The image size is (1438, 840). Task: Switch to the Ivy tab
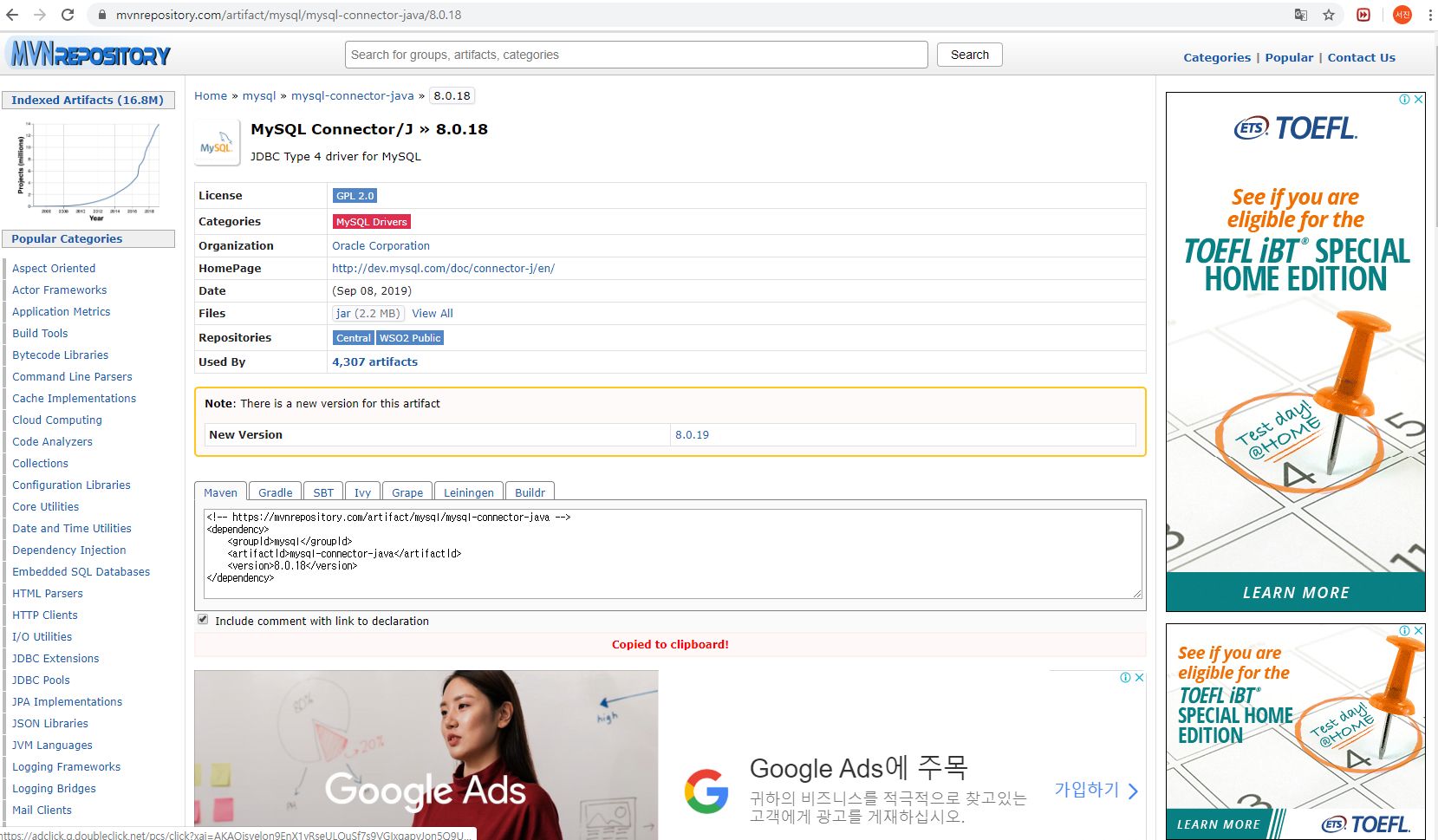(362, 492)
